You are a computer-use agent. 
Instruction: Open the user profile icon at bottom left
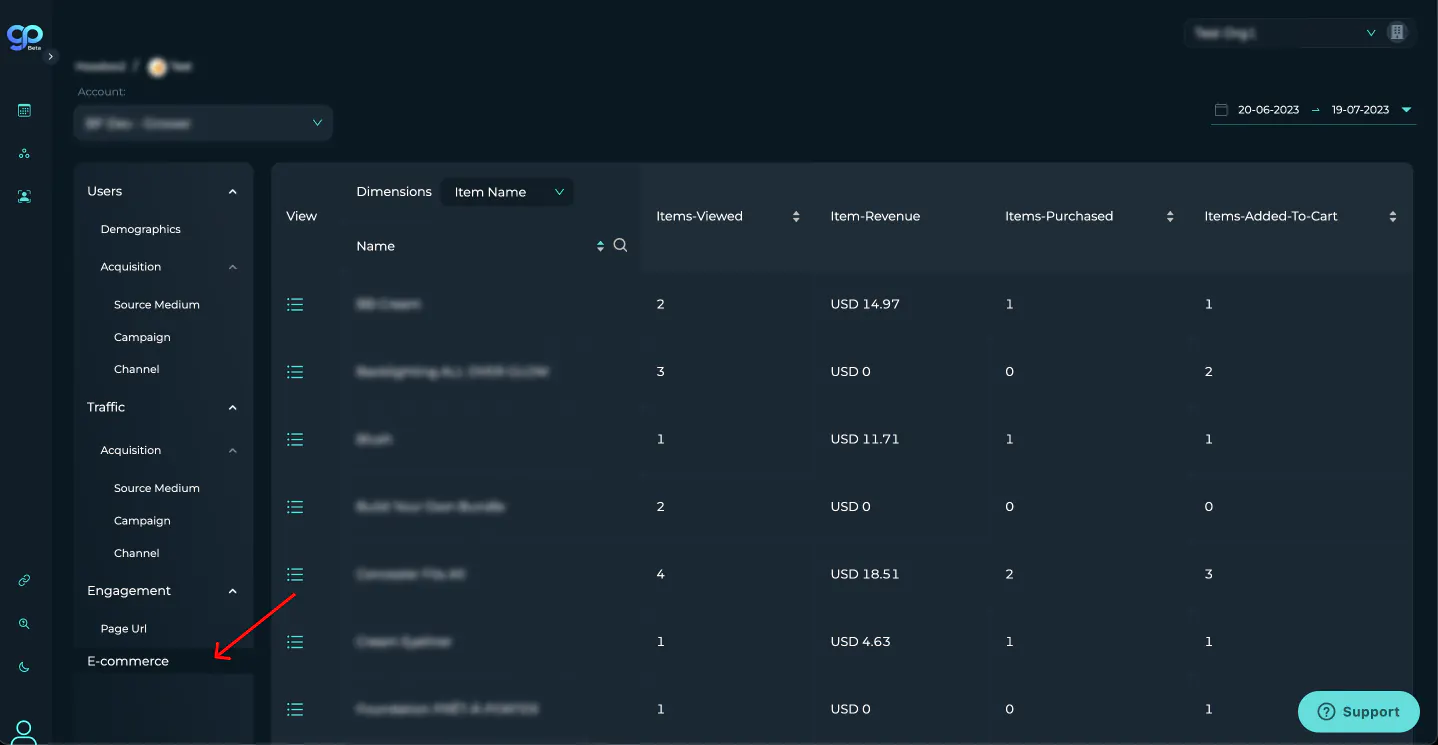[x=25, y=732]
